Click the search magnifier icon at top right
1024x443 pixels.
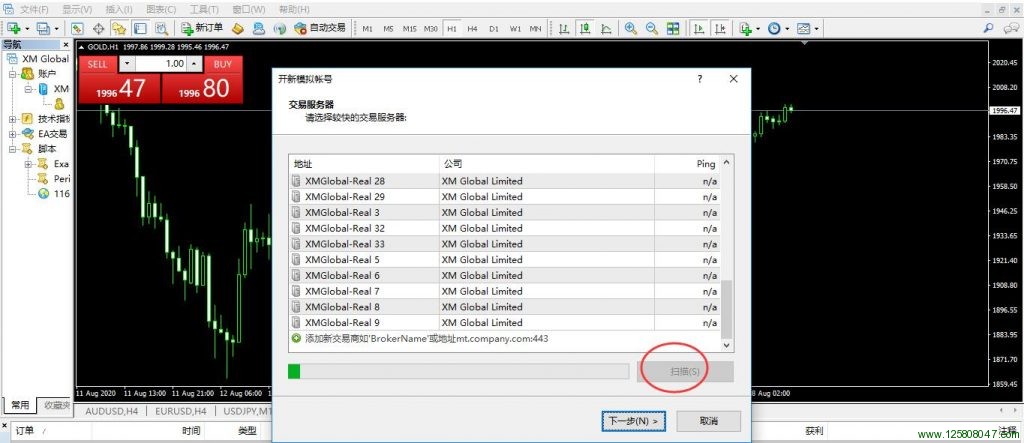click(x=988, y=28)
